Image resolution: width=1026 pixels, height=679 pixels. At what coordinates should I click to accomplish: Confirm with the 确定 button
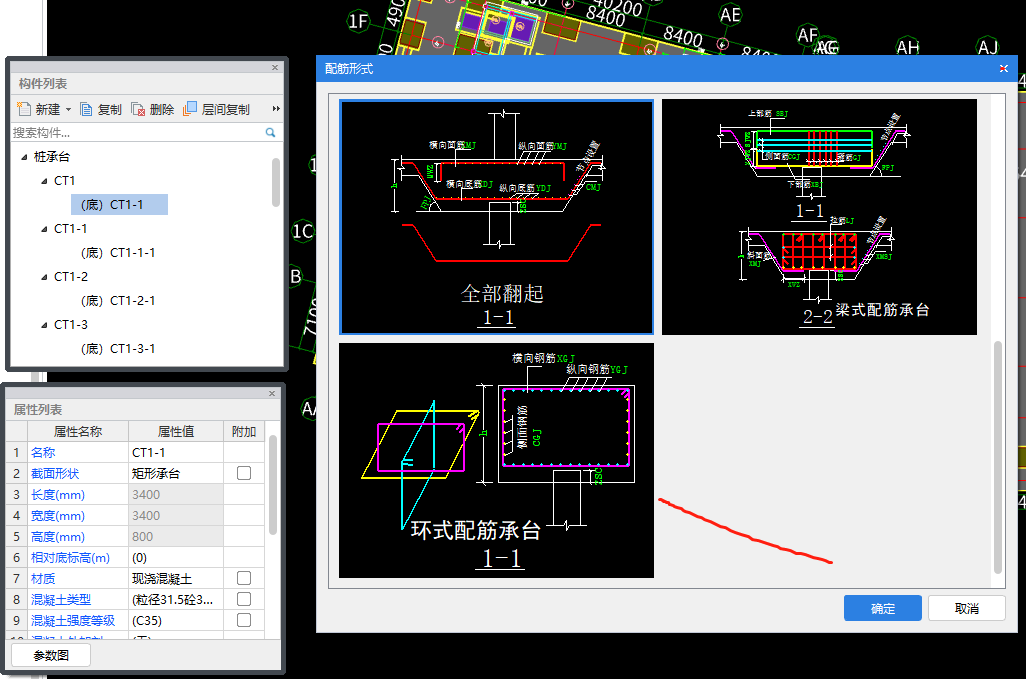click(x=883, y=608)
